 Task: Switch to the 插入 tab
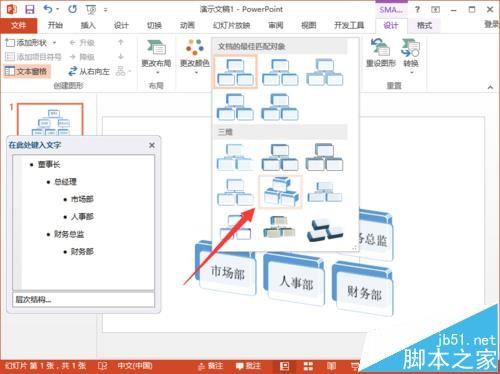click(x=88, y=25)
